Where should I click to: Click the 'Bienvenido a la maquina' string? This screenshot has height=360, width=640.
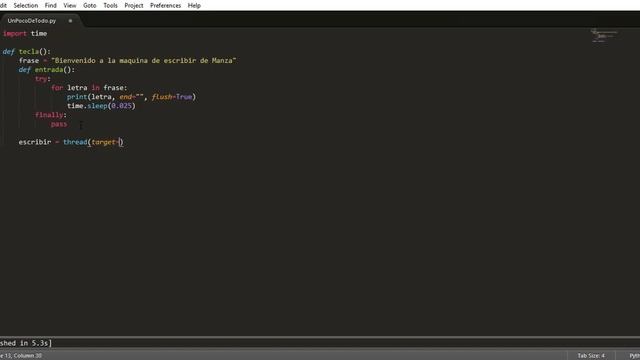[144, 60]
